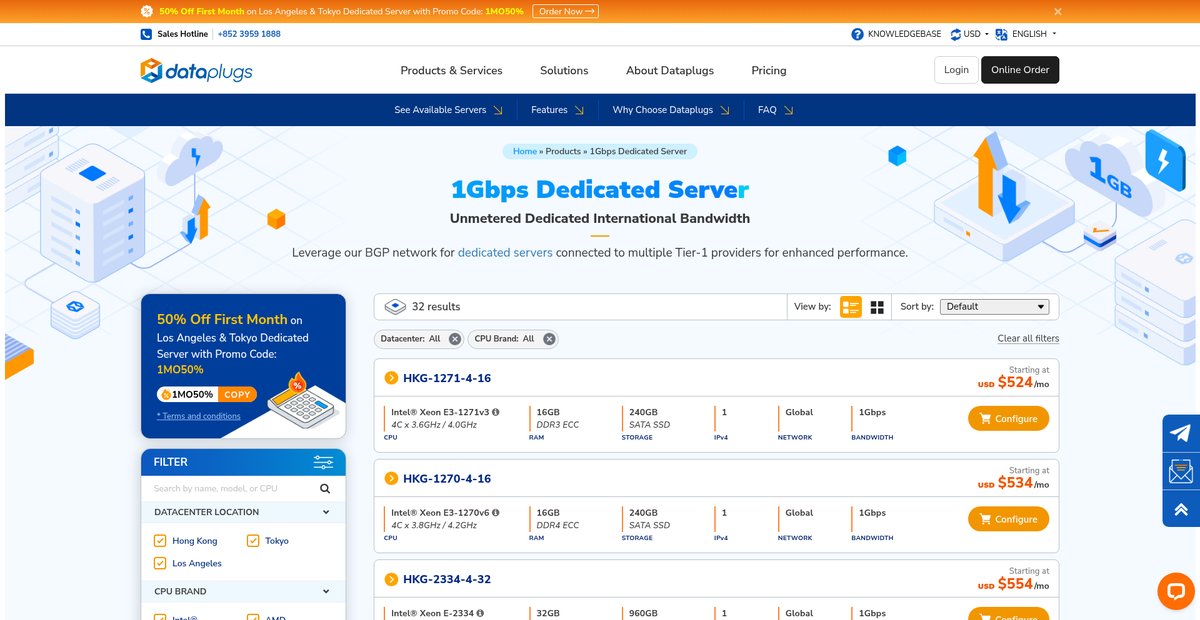The width and height of the screenshot is (1200, 620).
Task: Open Products & Services menu
Action: 451,71
